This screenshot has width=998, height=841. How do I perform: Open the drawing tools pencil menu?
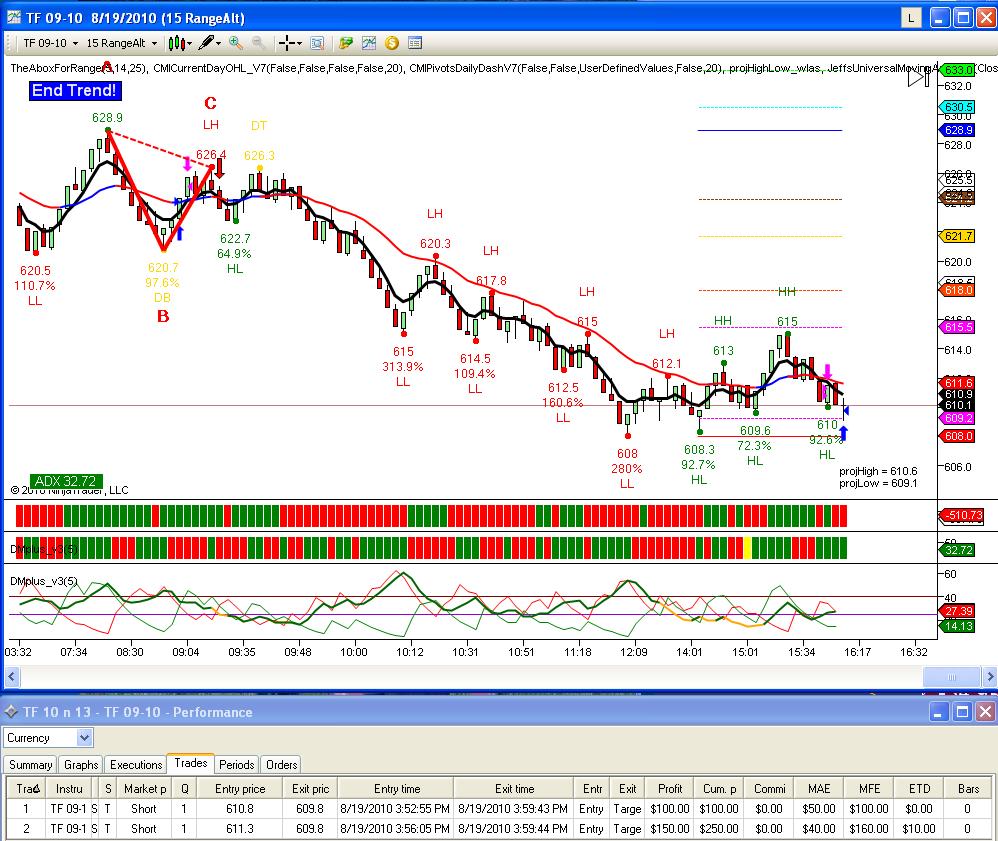coord(209,43)
